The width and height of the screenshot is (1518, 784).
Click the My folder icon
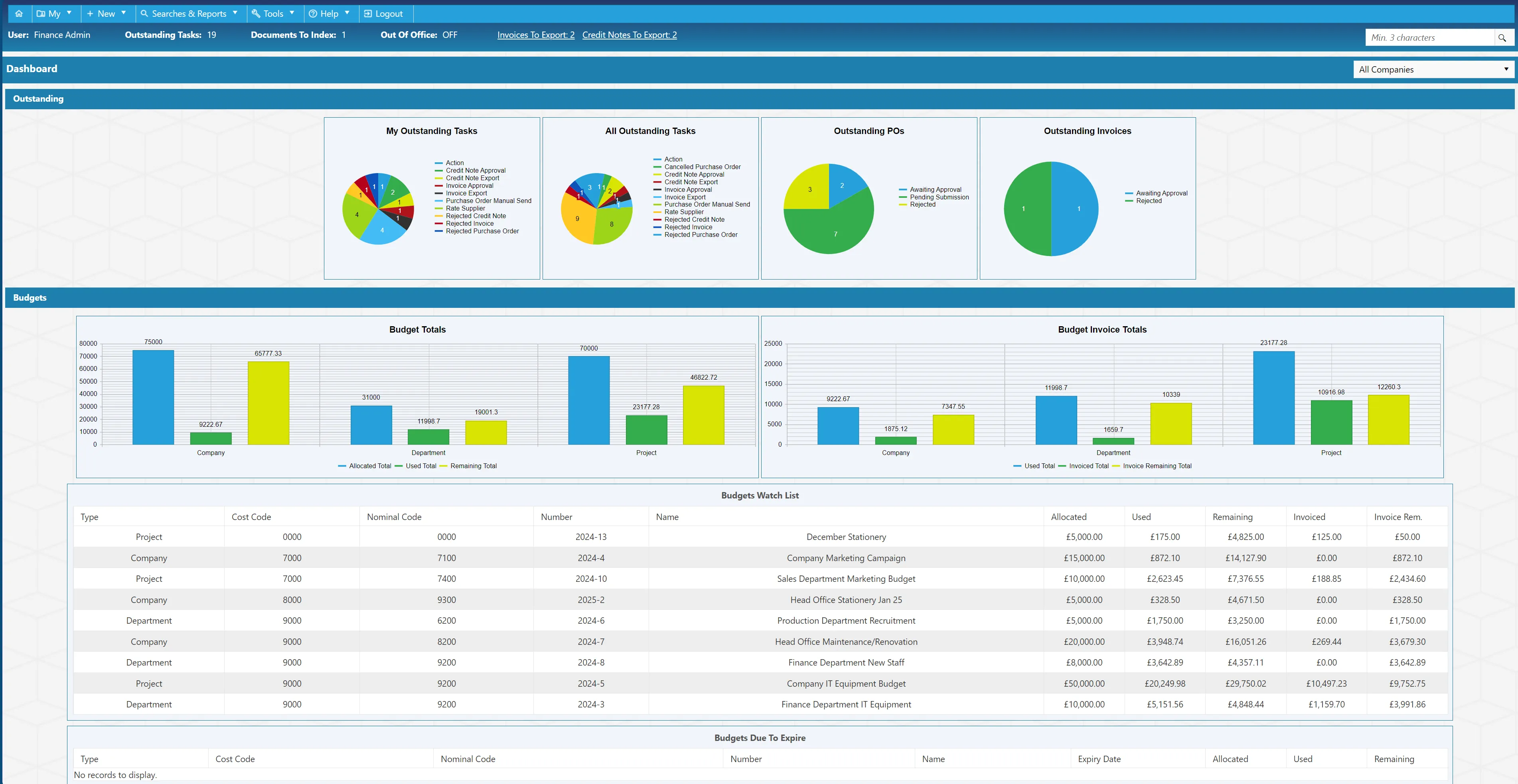click(x=41, y=14)
